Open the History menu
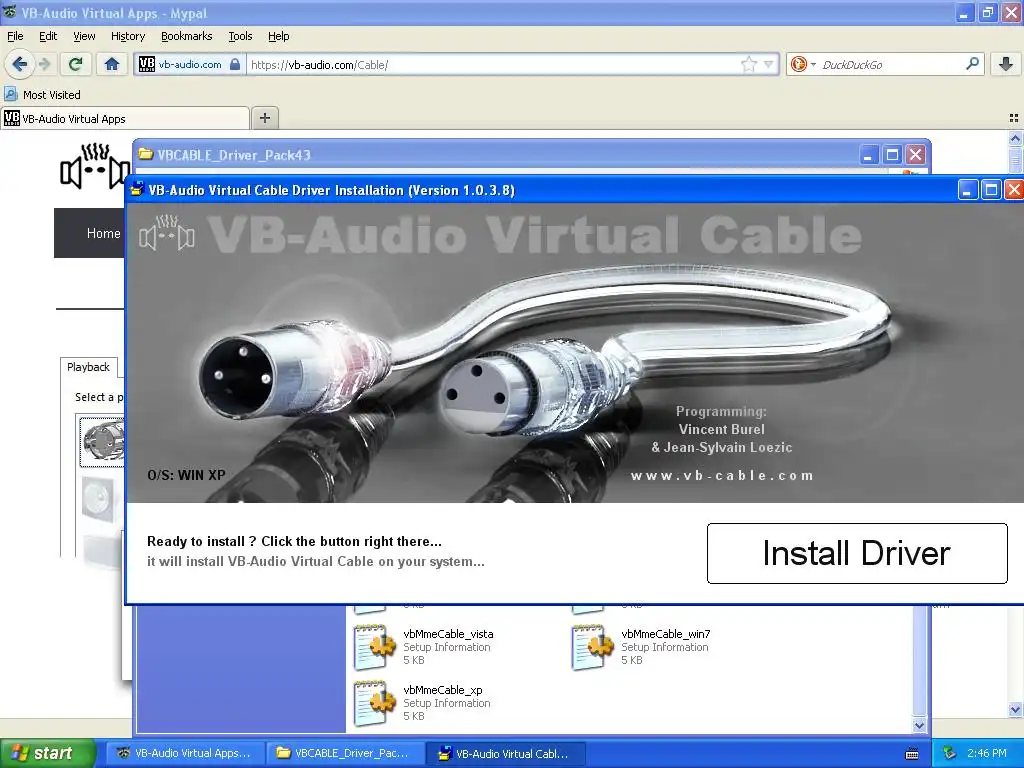Screen dimensions: 1024x768 pos(127,36)
